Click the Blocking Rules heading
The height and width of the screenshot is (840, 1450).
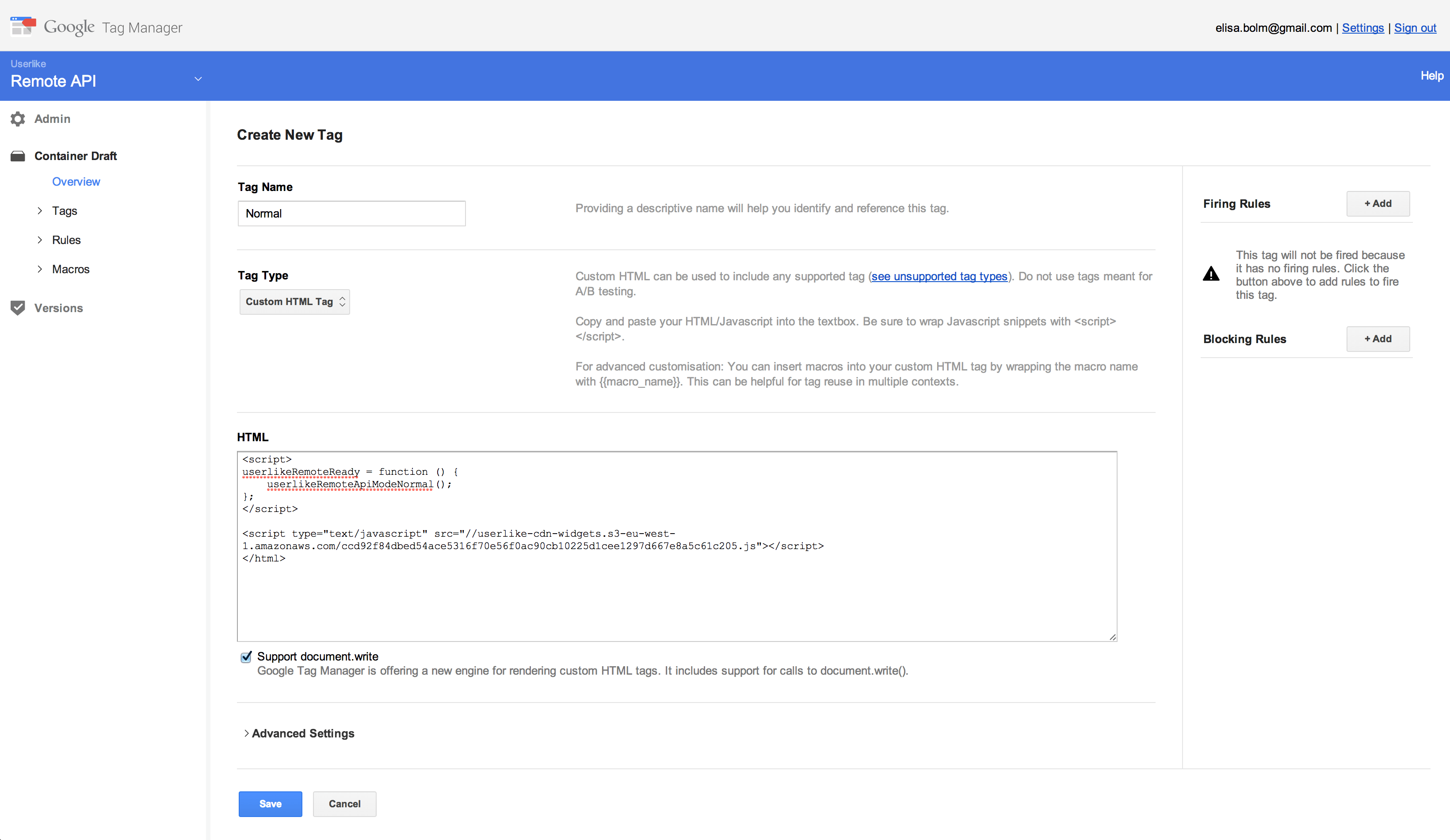click(x=1244, y=339)
